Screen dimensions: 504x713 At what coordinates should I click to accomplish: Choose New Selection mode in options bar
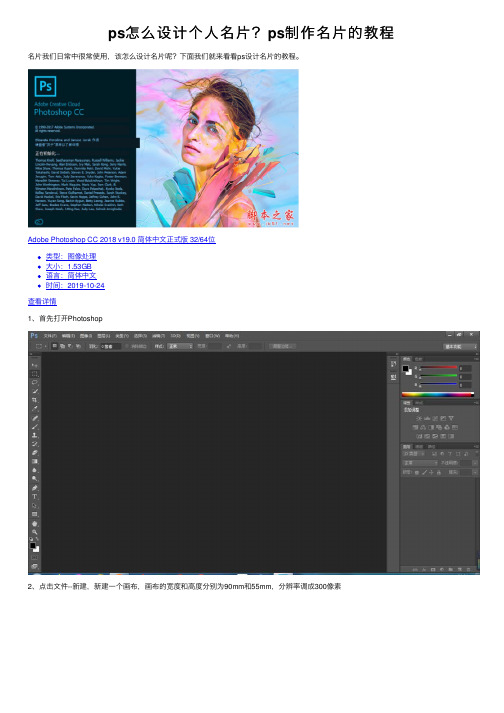(x=54, y=346)
